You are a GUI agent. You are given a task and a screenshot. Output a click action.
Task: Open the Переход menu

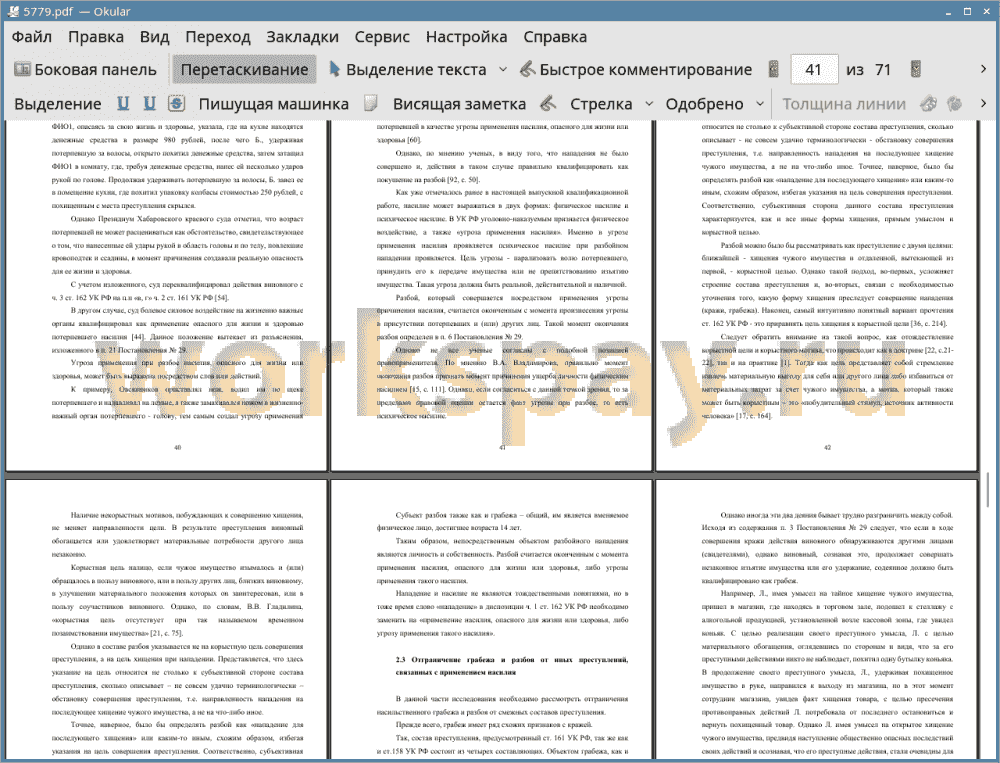click(x=217, y=37)
